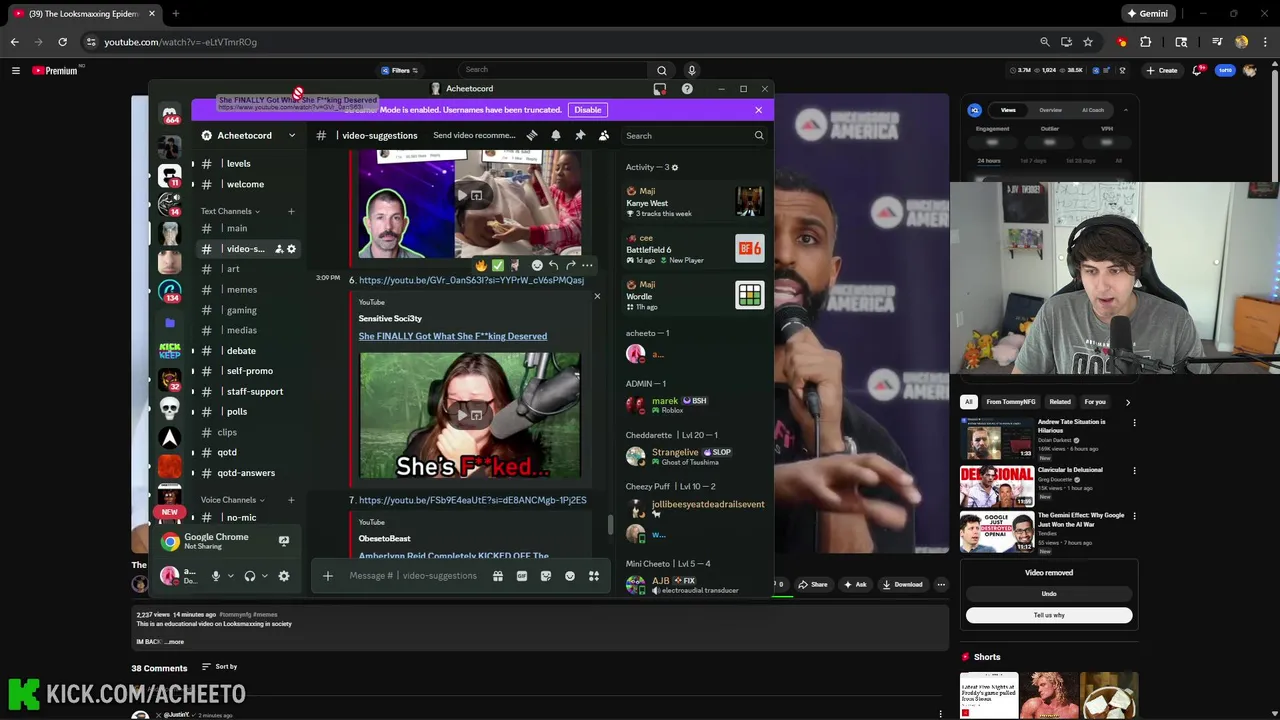Viewport: 1280px width, 720px height.
Task: Switch to Overview tab in stats panel
Action: click(x=1050, y=110)
